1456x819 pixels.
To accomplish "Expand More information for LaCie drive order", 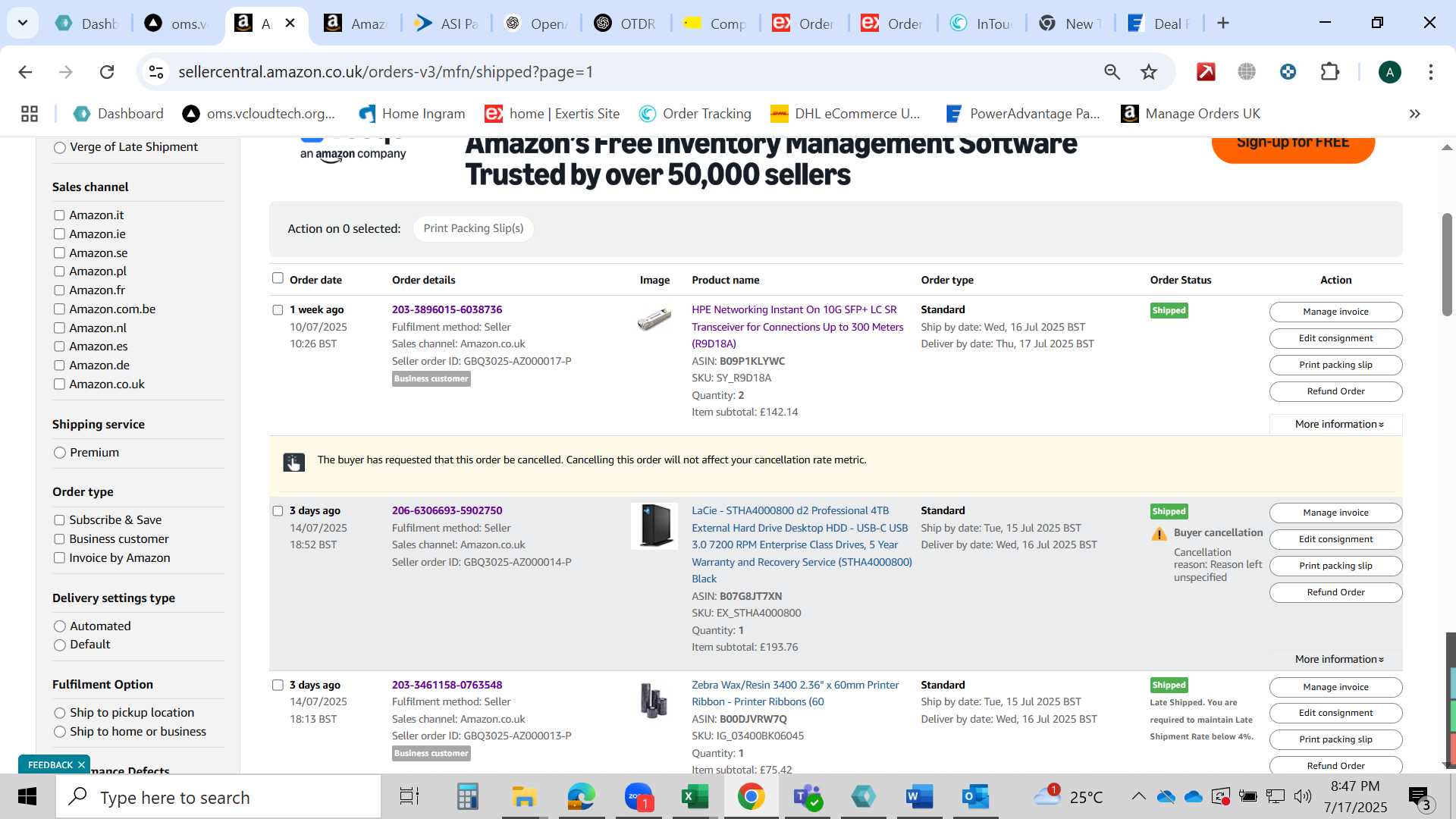I will (1338, 660).
